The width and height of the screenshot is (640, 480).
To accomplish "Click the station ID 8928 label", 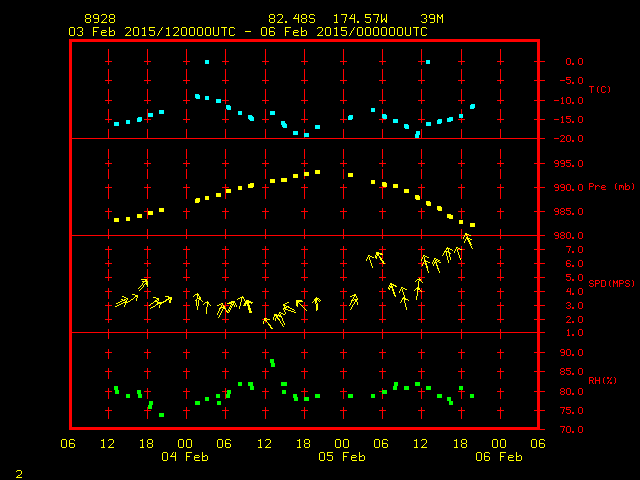I will (99, 19).
